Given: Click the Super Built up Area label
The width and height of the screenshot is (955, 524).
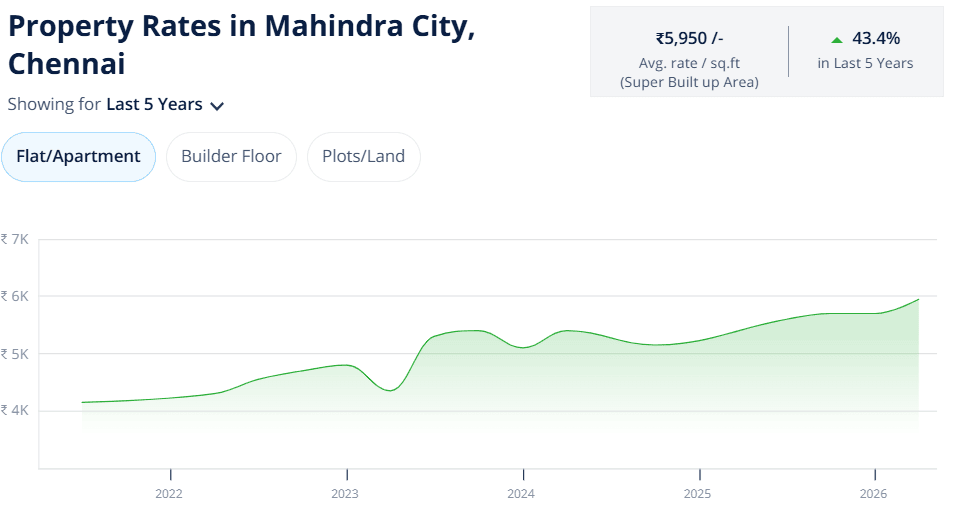Looking at the screenshot, I should click(x=689, y=82).
